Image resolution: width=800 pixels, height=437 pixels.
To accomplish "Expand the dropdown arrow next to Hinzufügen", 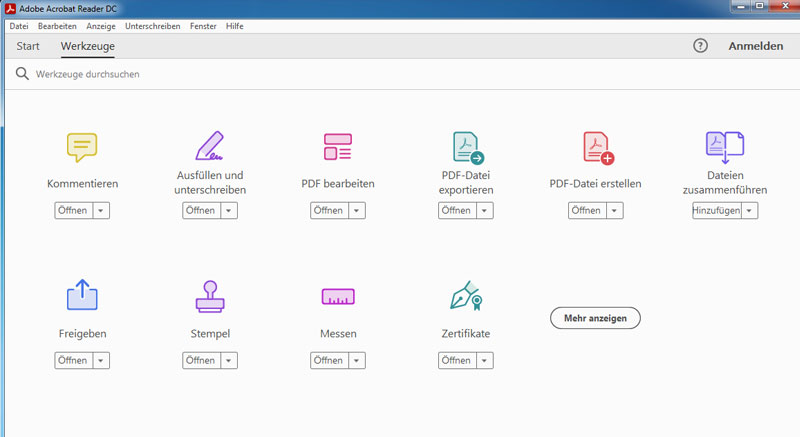I will 749,210.
